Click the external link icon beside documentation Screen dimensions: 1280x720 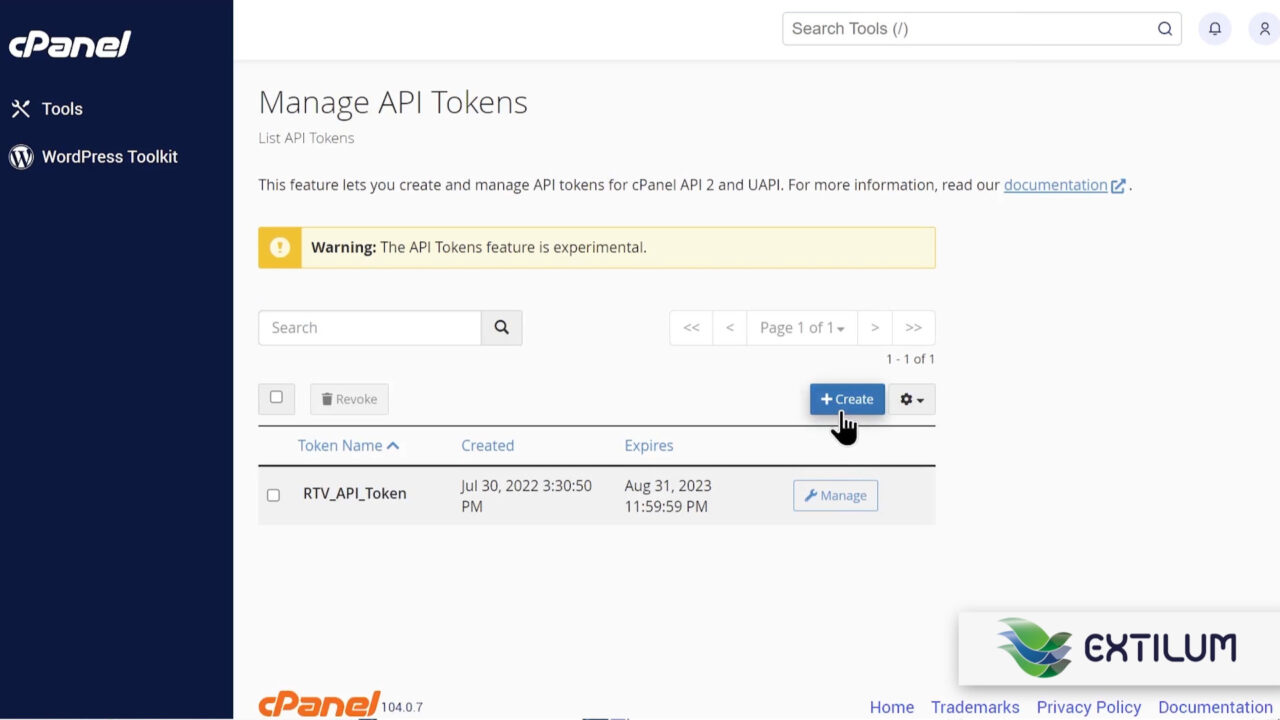[x=1119, y=185]
